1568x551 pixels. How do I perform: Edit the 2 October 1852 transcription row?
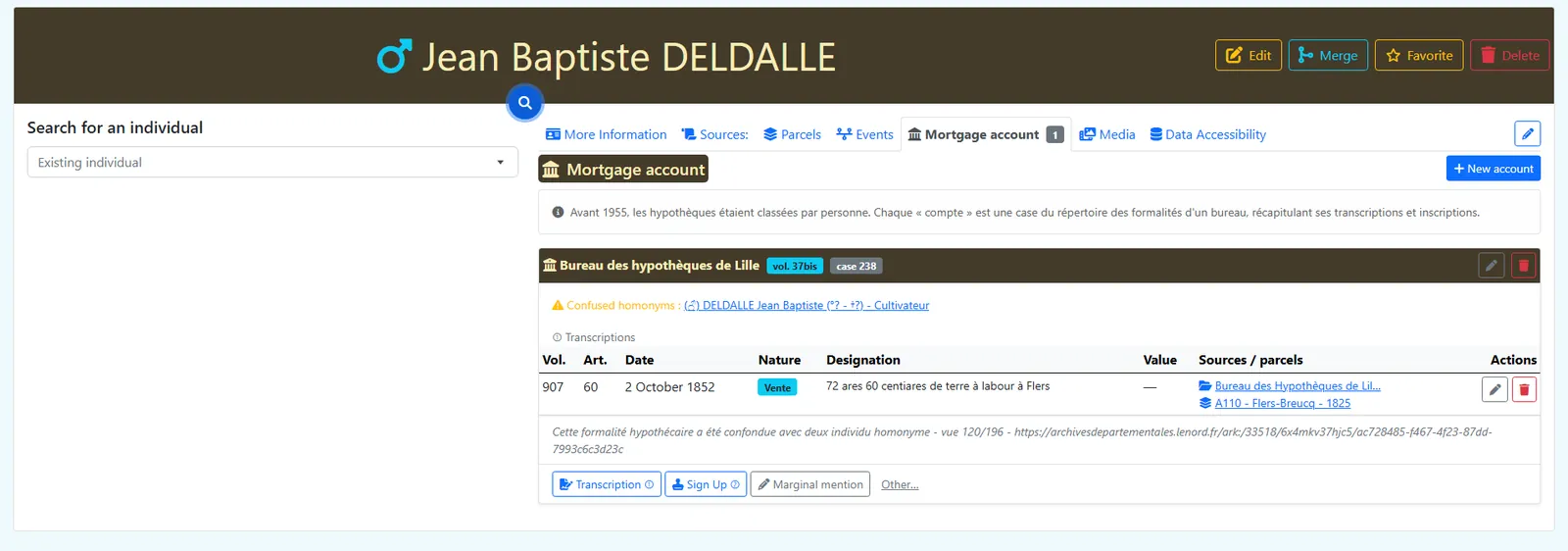tap(1494, 389)
